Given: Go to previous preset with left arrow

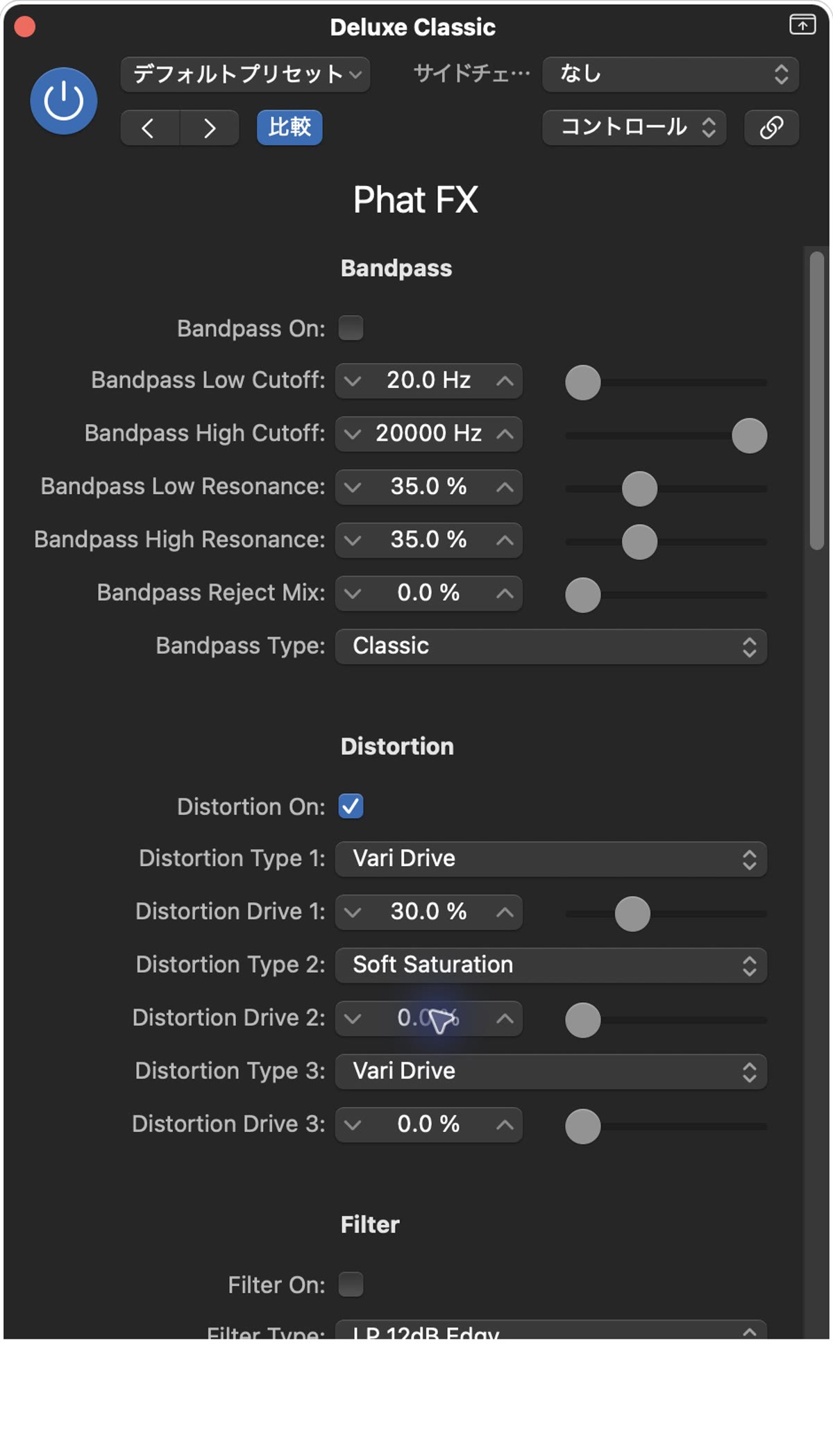Looking at the screenshot, I should 149,128.
